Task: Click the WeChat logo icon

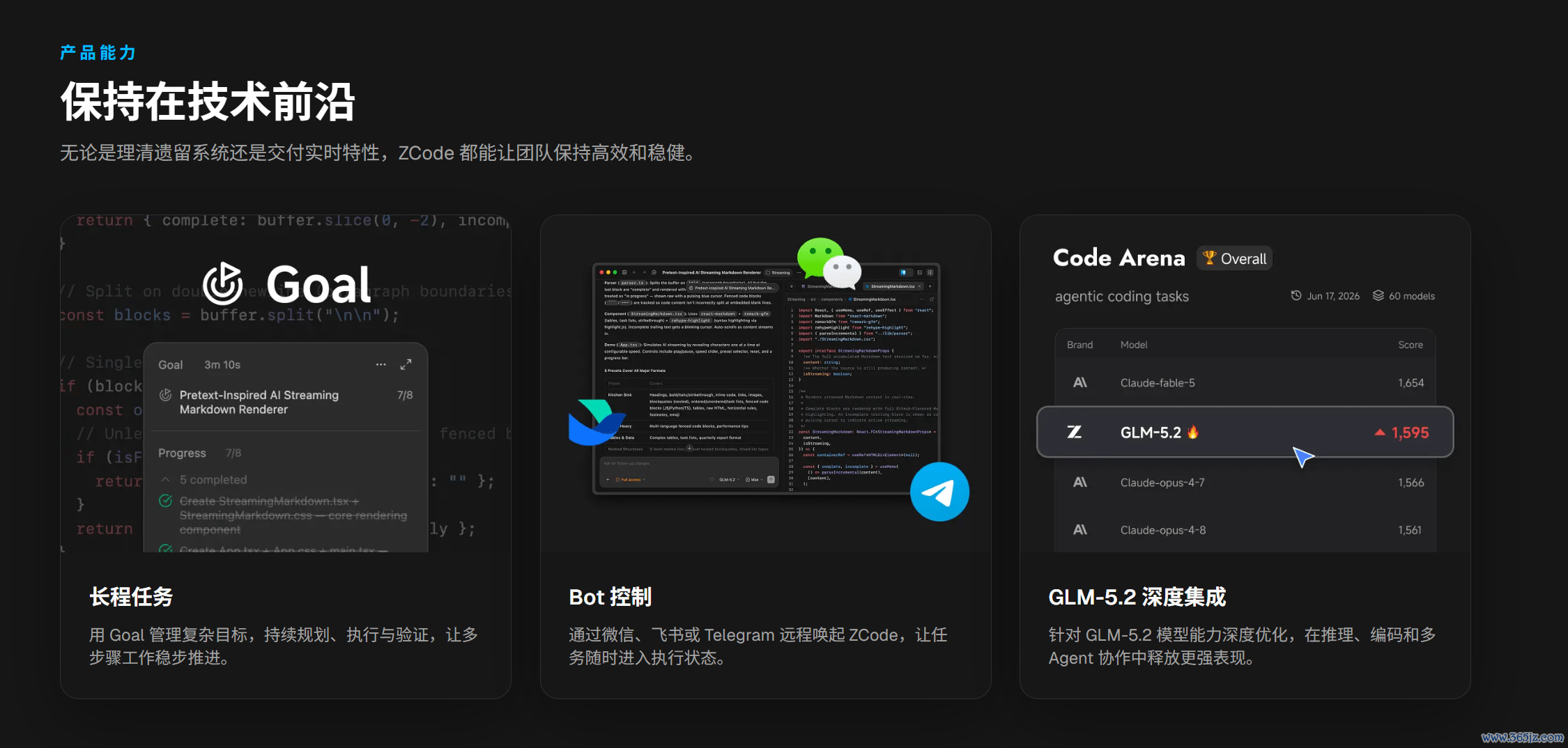Action: pos(829,263)
